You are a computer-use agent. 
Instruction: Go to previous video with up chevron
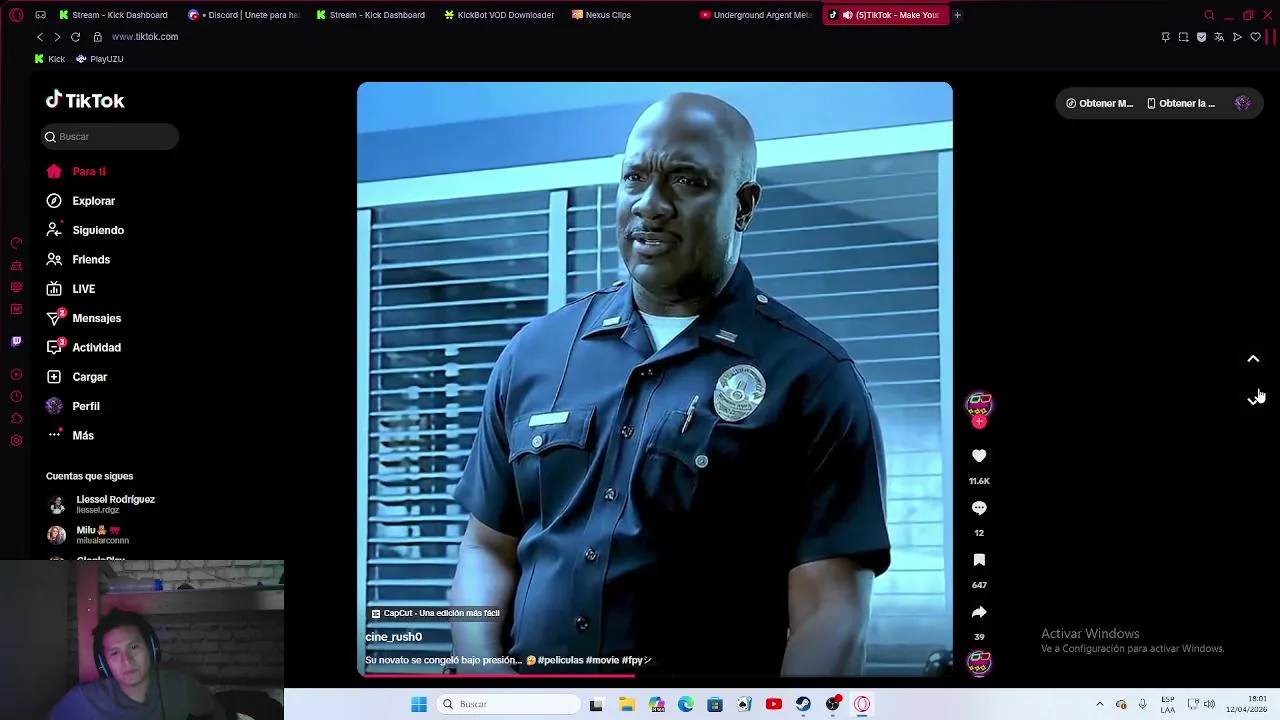pos(1253,359)
